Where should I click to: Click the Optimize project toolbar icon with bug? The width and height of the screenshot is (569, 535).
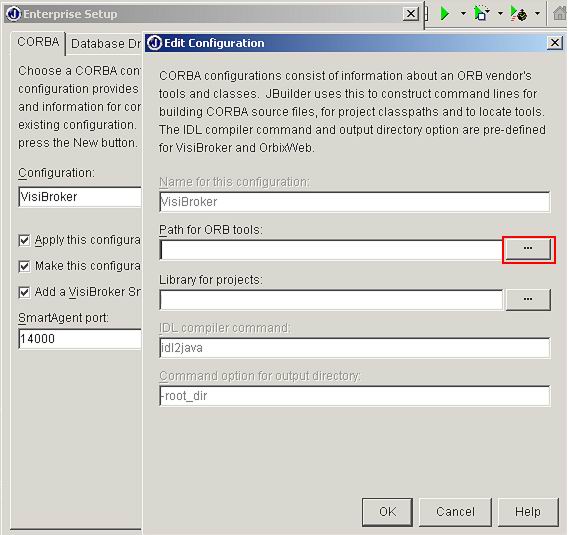(519, 14)
